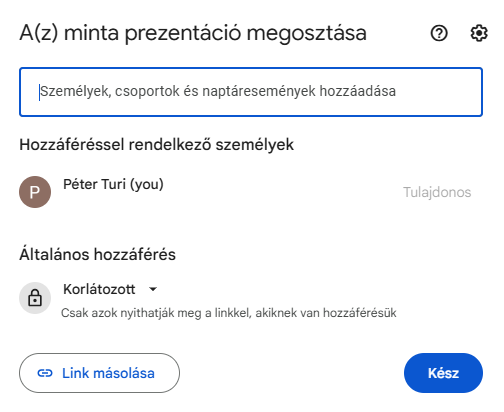Expand the Korlátozott dropdown arrow

(x=153, y=289)
